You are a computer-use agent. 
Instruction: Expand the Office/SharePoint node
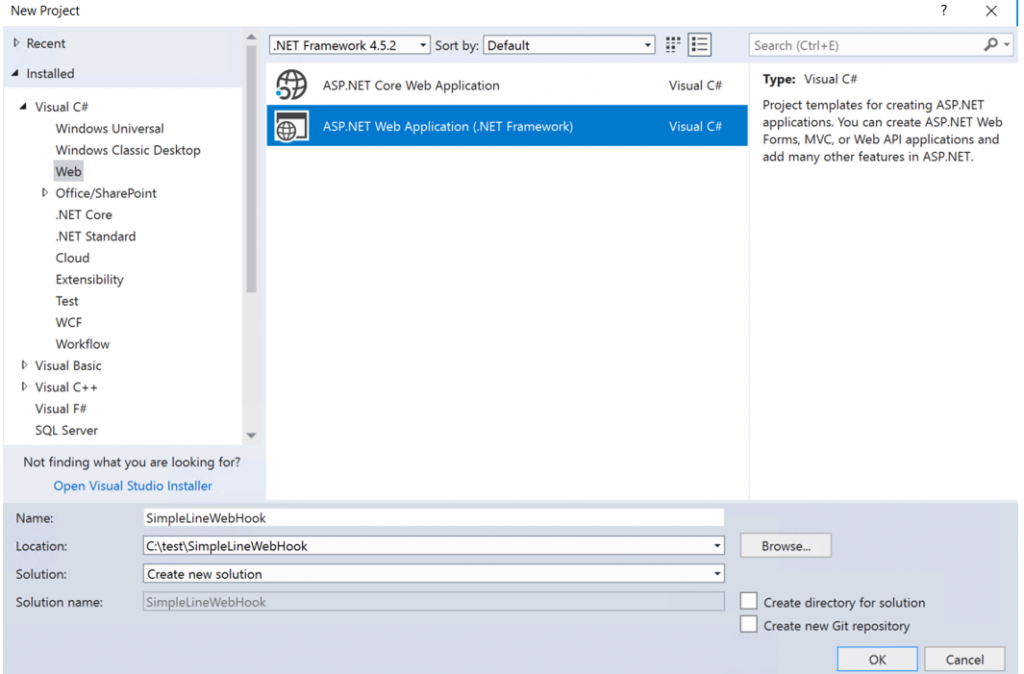coord(44,193)
